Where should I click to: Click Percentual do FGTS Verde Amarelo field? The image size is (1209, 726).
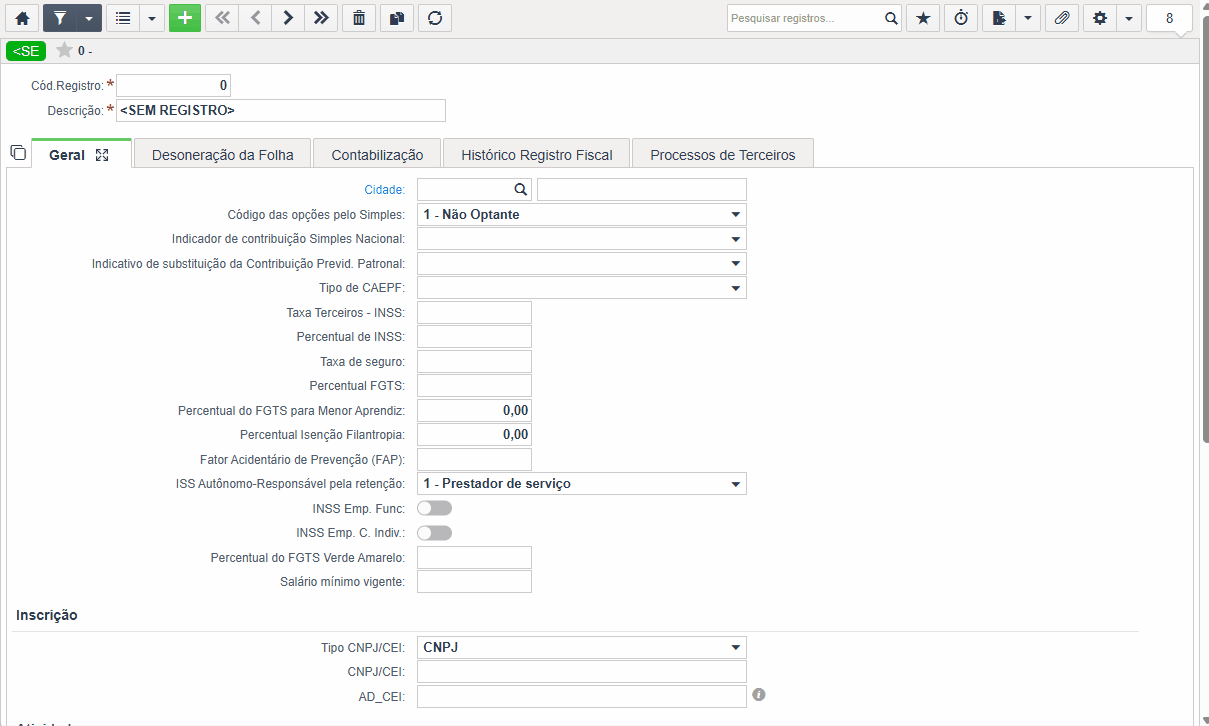pos(474,557)
